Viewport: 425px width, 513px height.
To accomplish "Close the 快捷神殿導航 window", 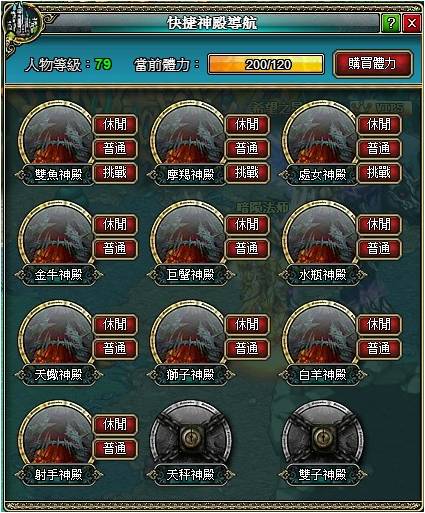I will (412, 23).
